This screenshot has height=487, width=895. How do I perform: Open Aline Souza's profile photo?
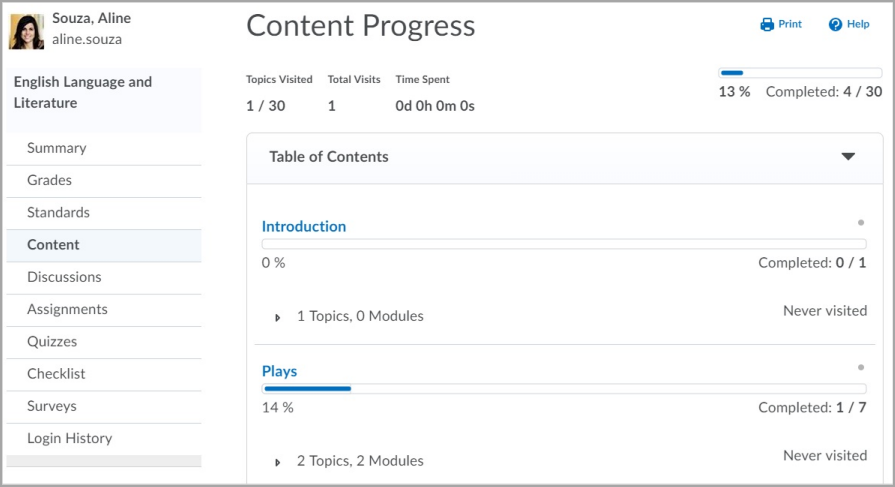tap(27, 31)
